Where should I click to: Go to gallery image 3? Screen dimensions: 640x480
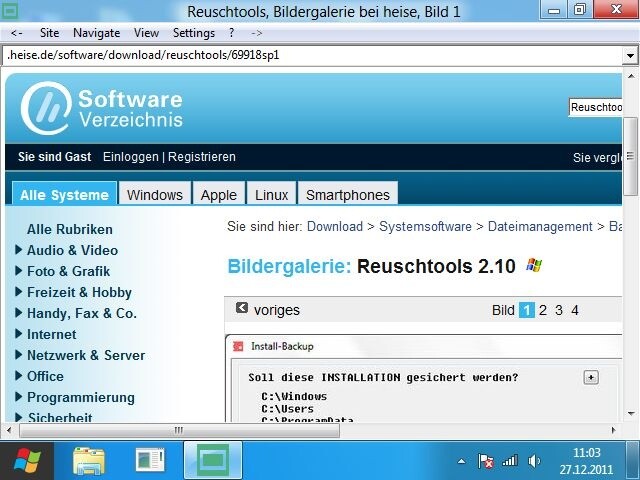[x=559, y=310]
